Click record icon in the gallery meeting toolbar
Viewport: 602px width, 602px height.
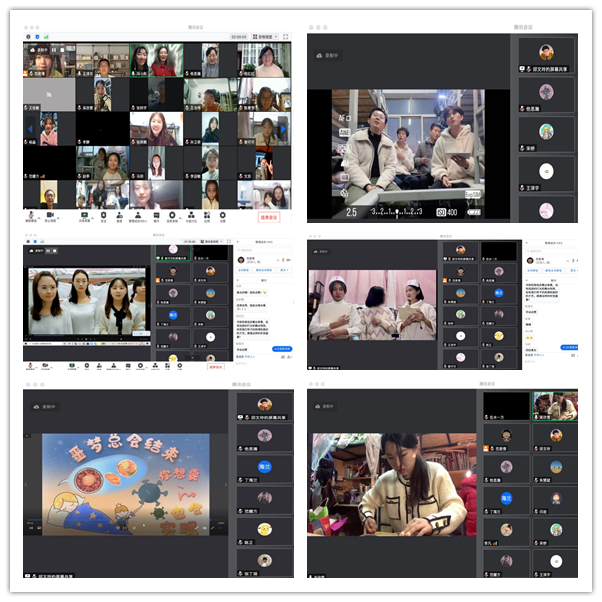[x=173, y=216]
